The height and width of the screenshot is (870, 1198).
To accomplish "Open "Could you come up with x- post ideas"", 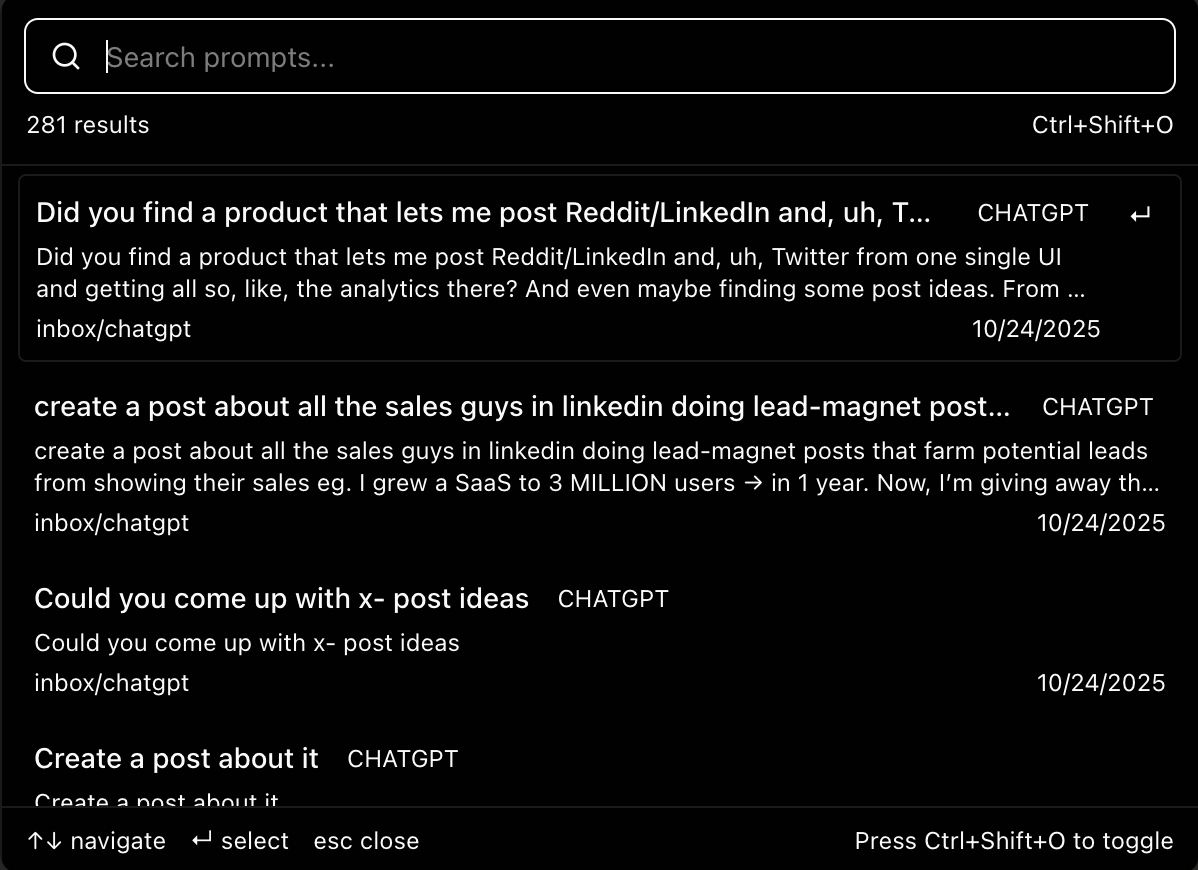I will [281, 599].
